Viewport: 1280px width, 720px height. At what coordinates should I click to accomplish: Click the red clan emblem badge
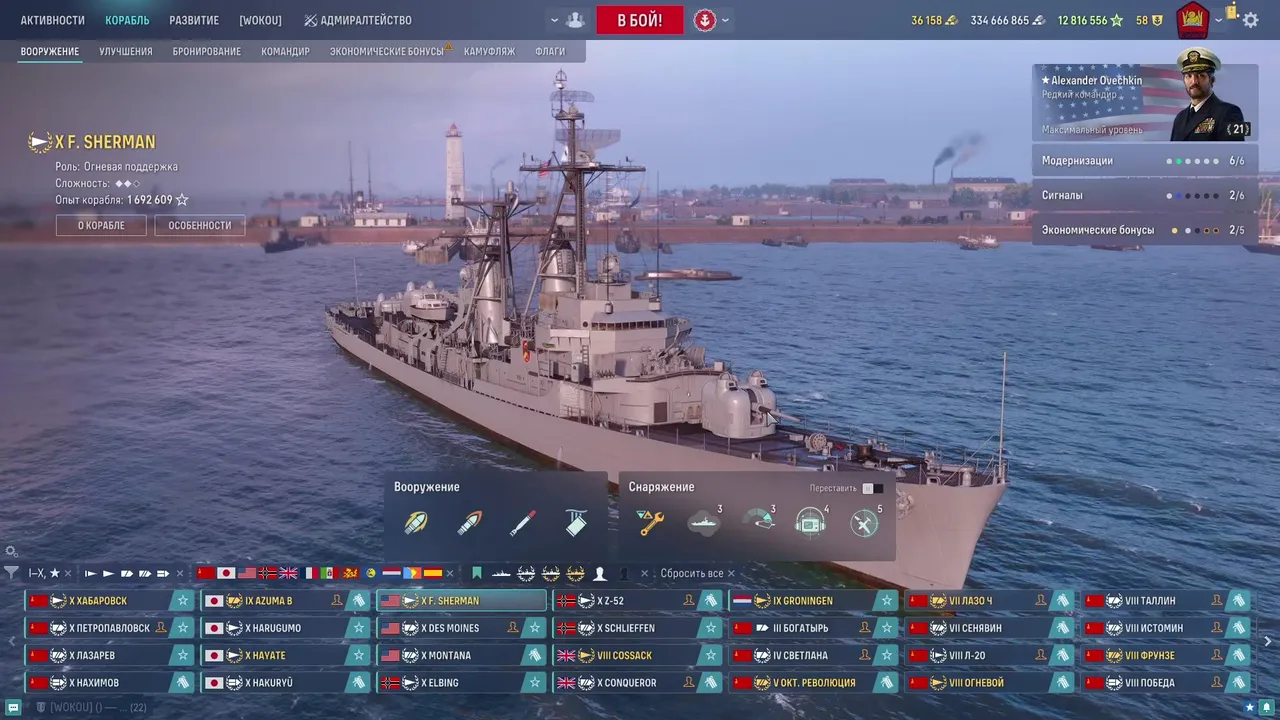coord(1192,20)
